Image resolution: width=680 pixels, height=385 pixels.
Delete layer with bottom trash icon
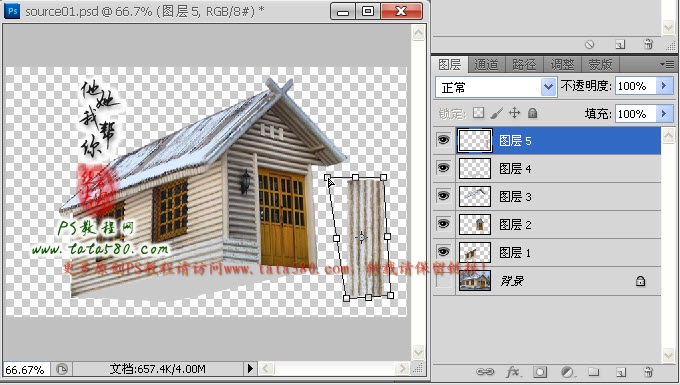tap(648, 372)
